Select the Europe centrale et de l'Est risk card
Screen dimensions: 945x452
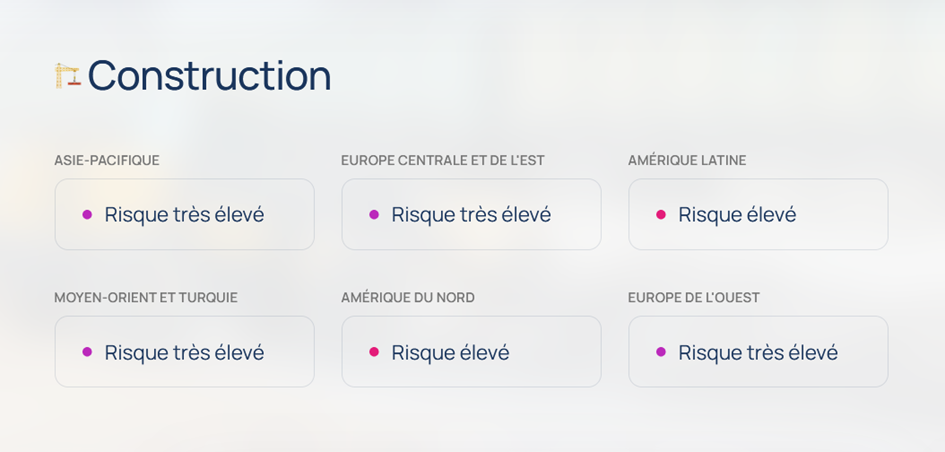471,214
